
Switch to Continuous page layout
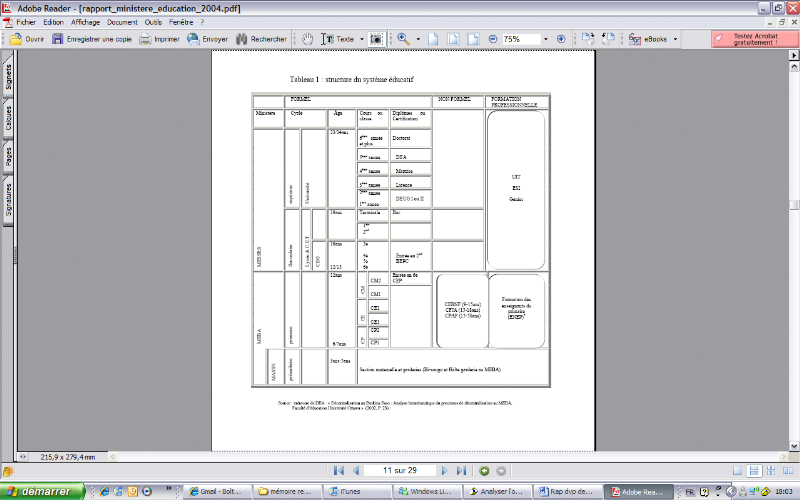pos(754,471)
